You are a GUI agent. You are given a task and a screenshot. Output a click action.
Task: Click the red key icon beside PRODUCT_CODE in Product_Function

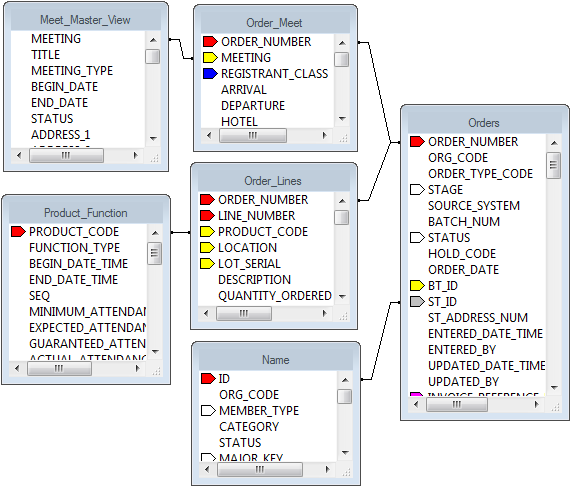click(18, 232)
